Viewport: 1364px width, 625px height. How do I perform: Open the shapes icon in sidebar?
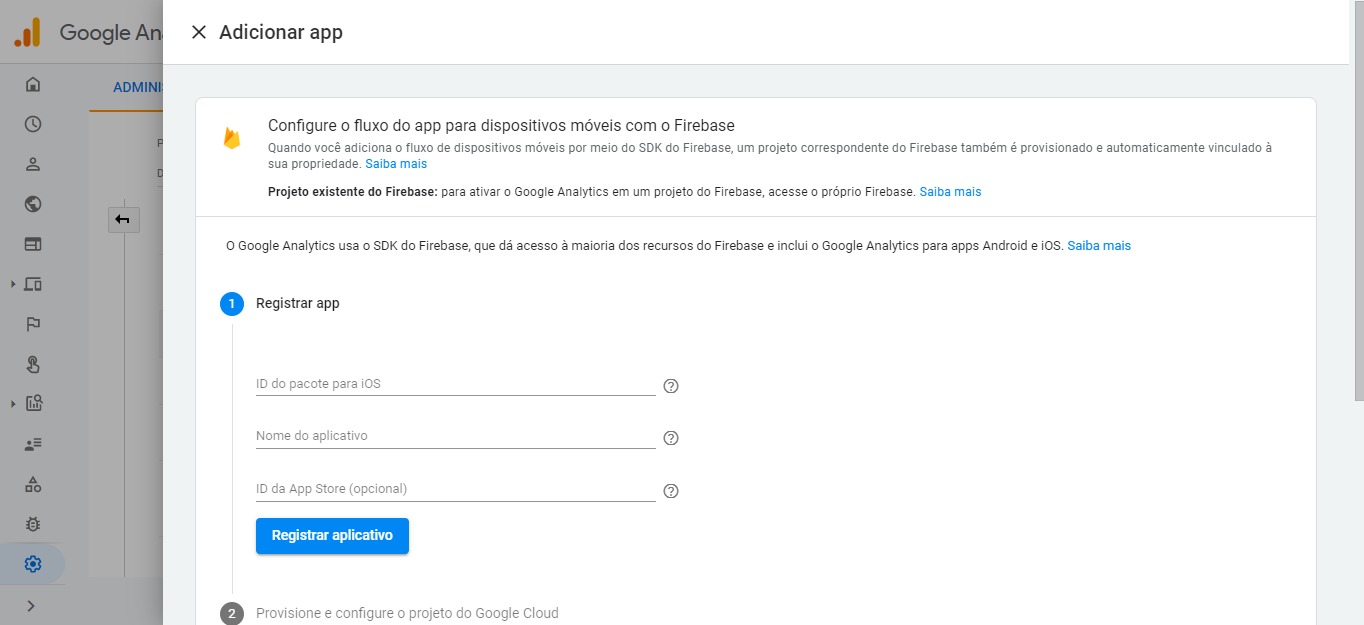pyautogui.click(x=33, y=484)
